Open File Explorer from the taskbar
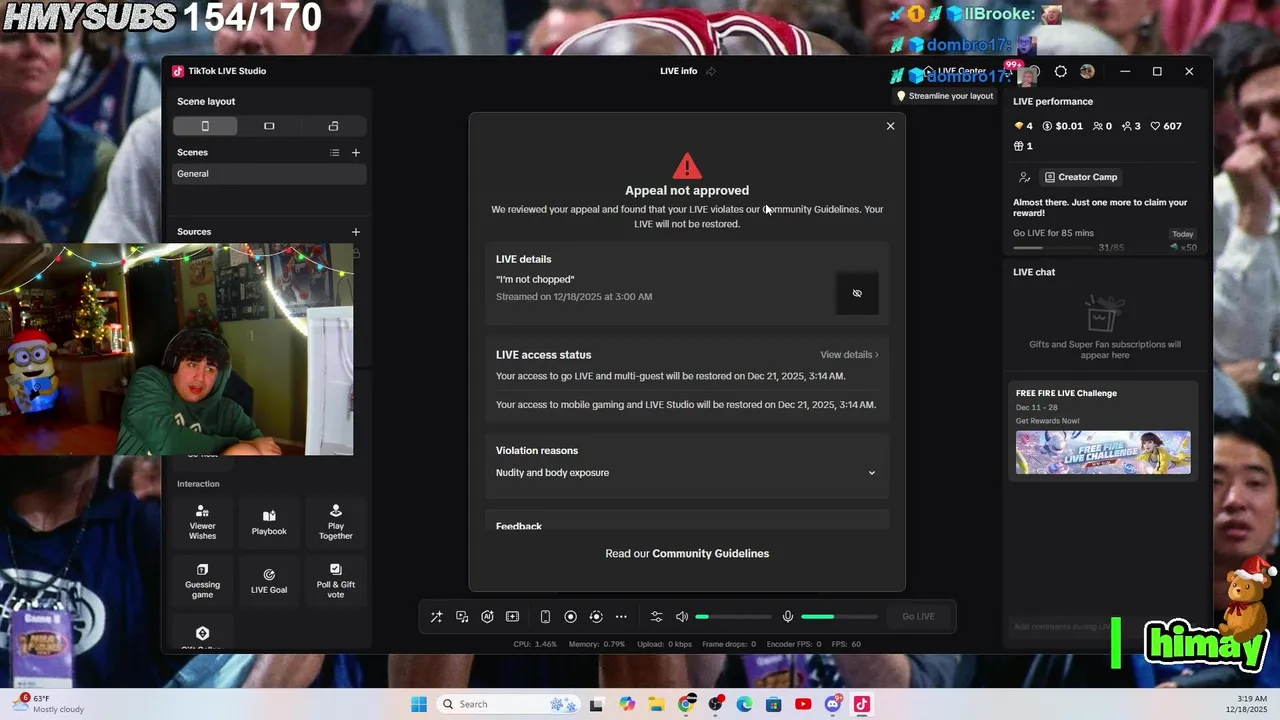 tap(656, 704)
